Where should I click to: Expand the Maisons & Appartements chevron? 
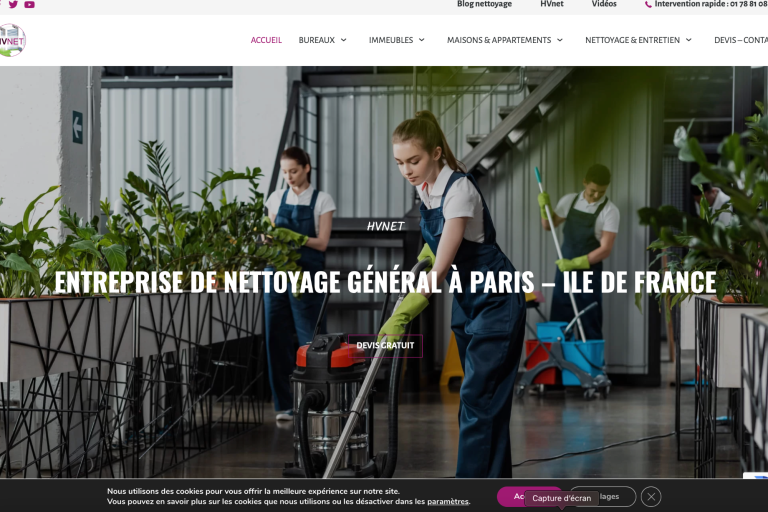pos(559,40)
